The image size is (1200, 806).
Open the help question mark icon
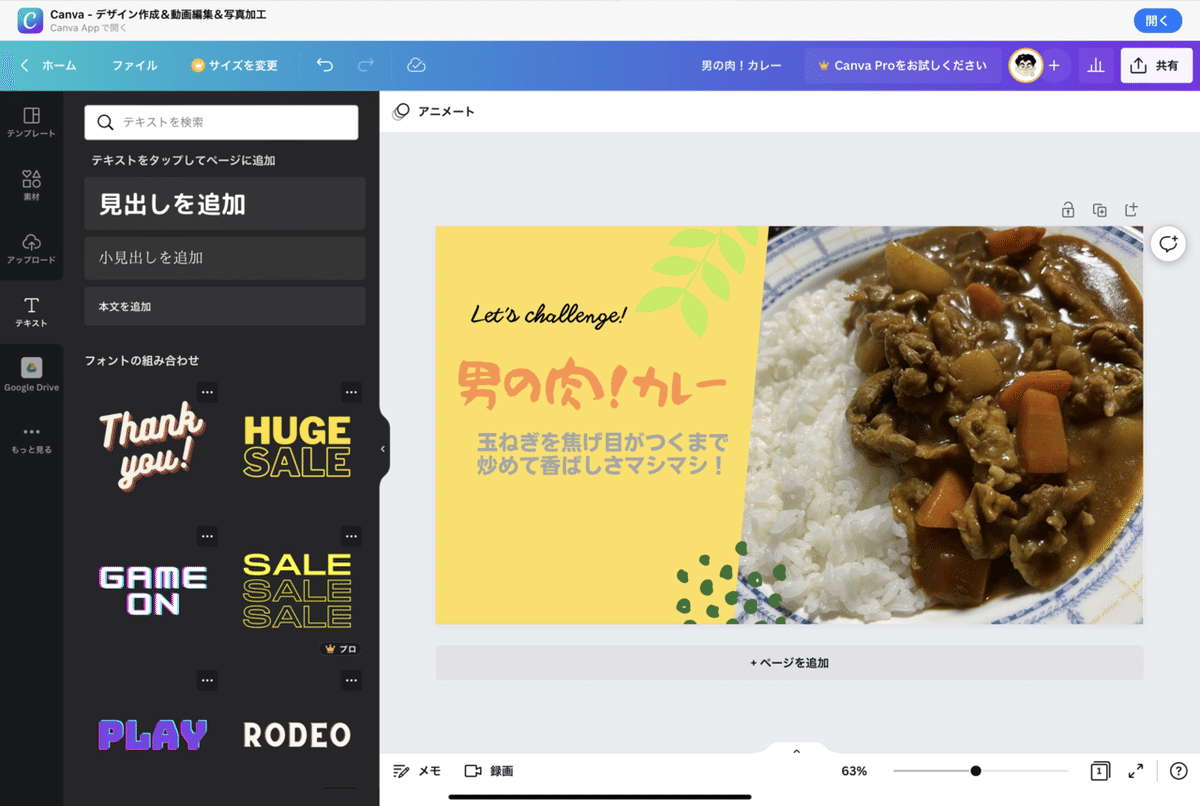pyautogui.click(x=1179, y=771)
